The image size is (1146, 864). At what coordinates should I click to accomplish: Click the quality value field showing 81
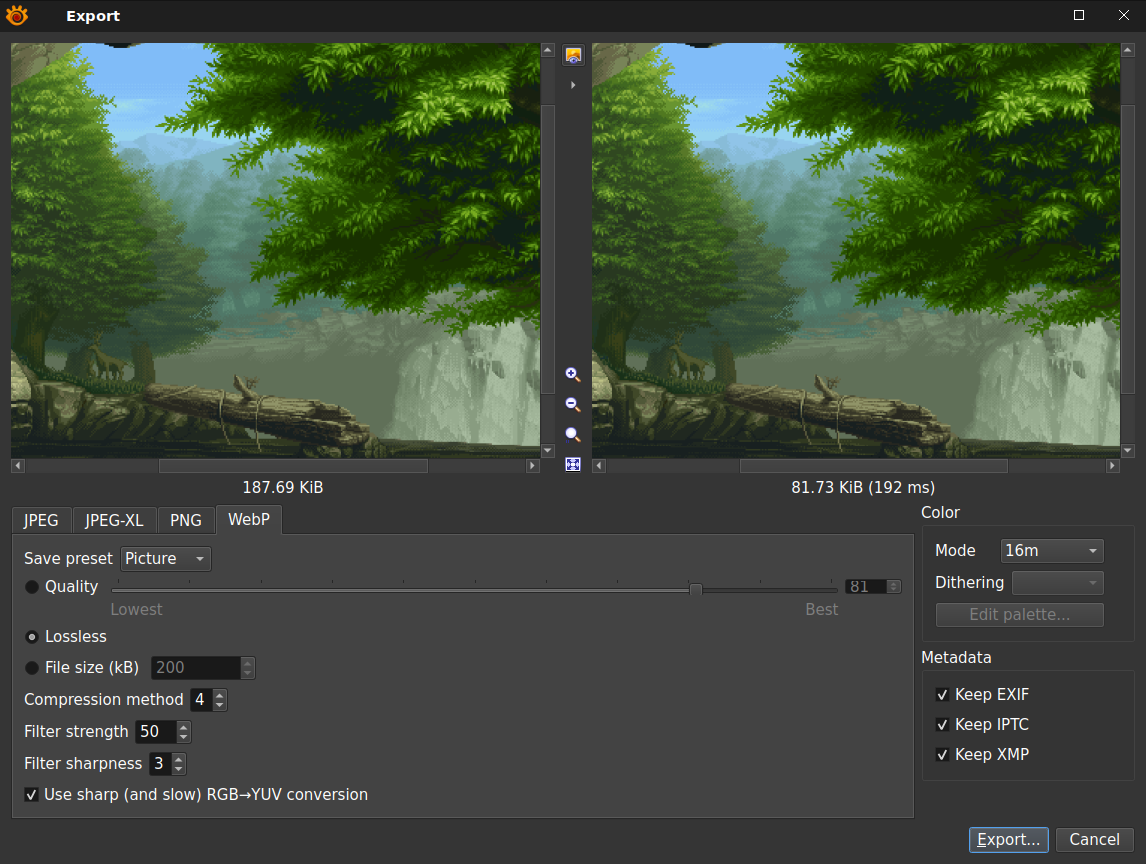pos(866,587)
